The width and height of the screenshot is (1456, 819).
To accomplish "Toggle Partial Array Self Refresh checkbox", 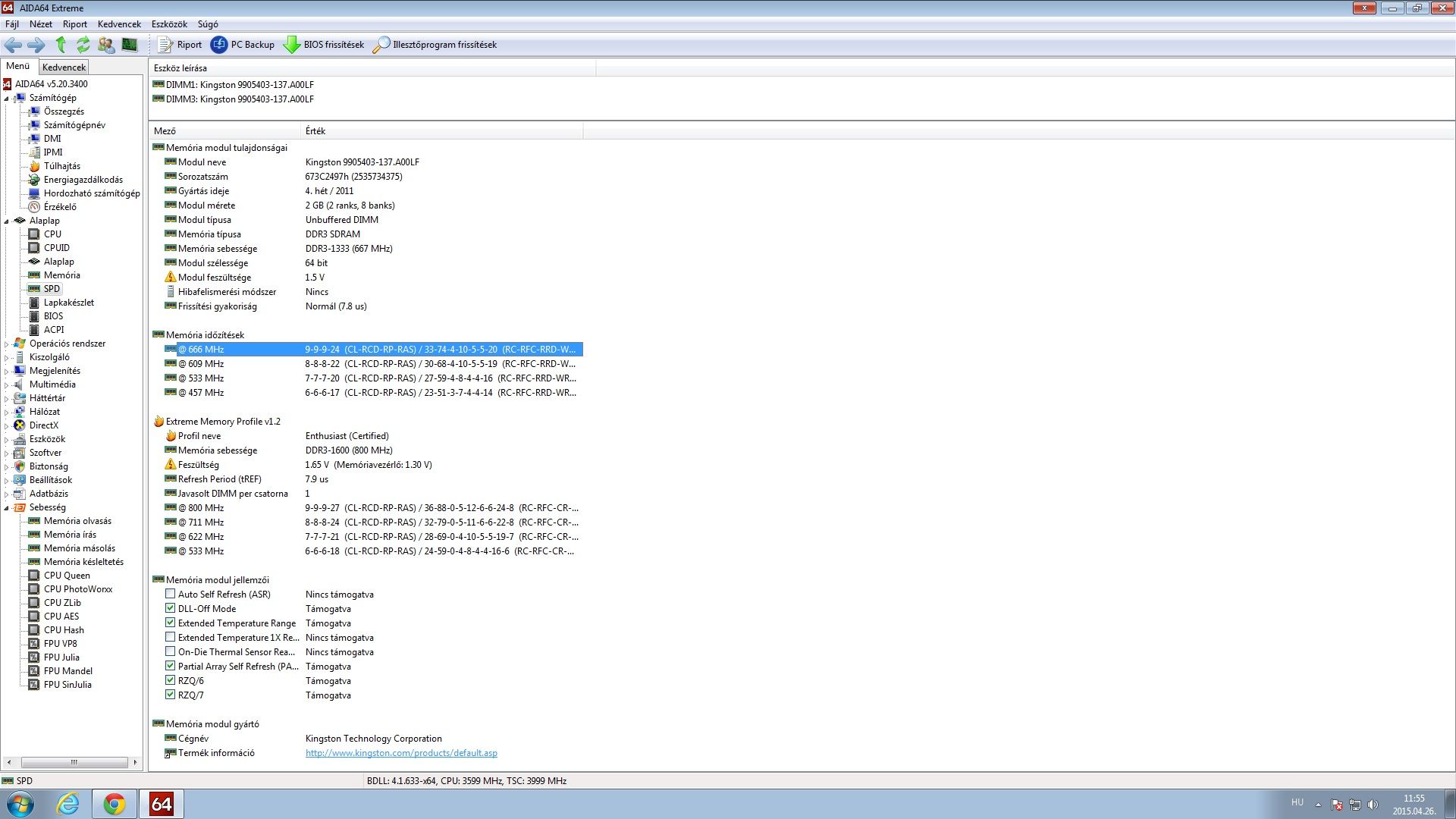I will (170, 666).
